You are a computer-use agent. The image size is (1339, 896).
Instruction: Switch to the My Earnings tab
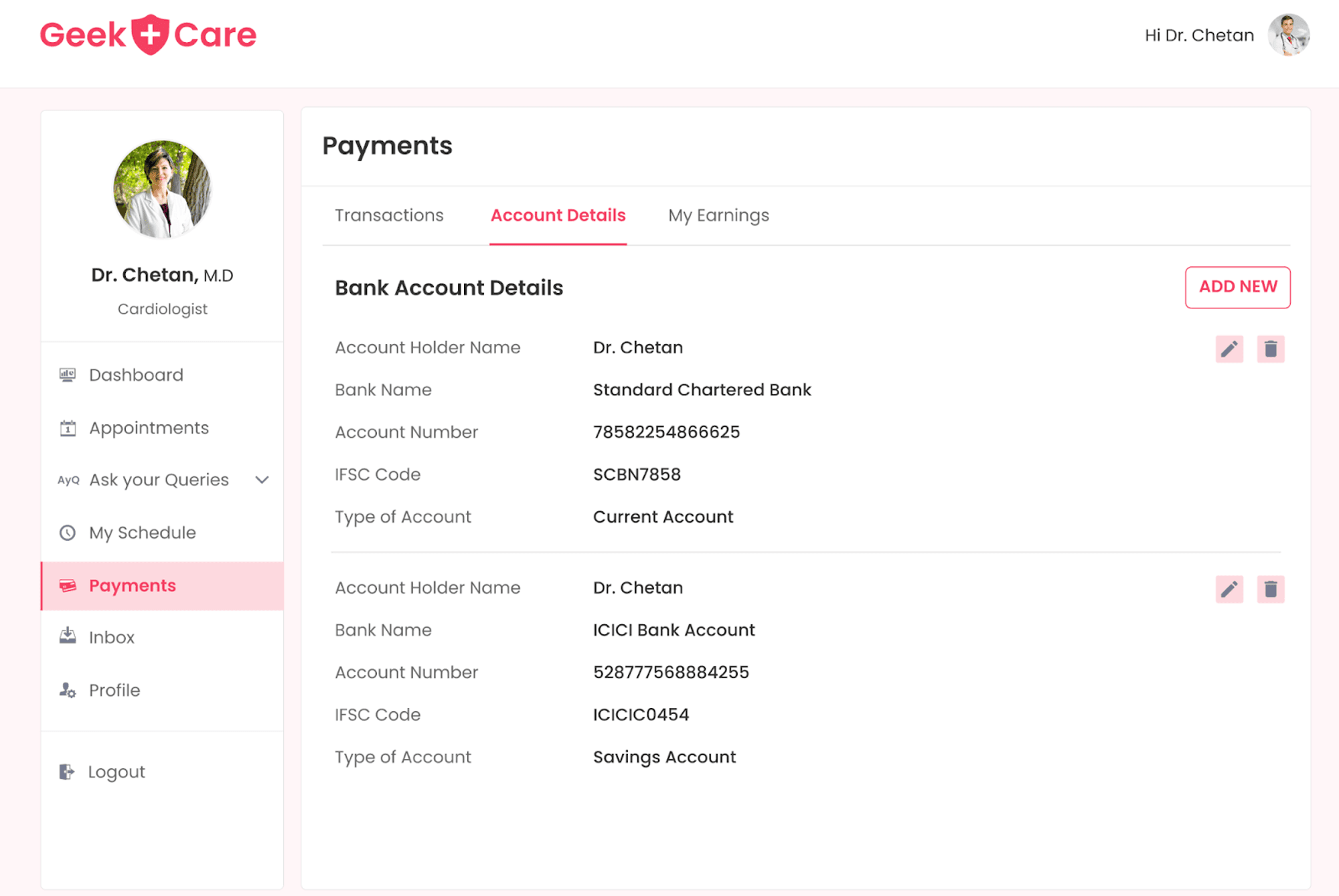point(718,215)
